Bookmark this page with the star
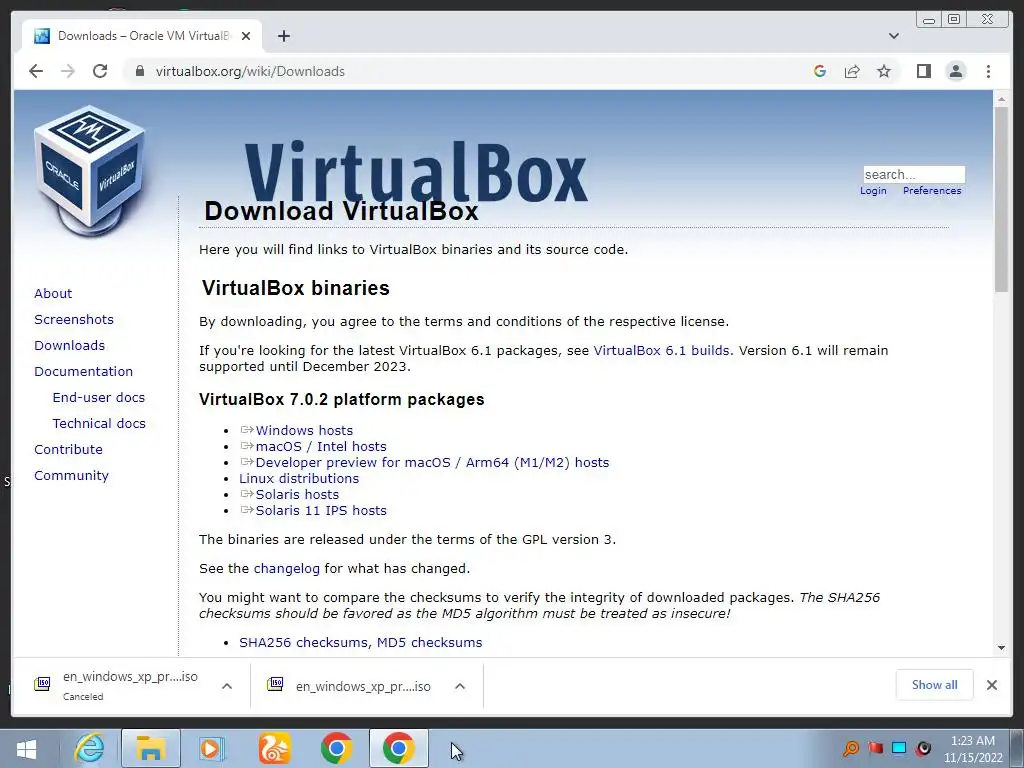 tap(884, 71)
